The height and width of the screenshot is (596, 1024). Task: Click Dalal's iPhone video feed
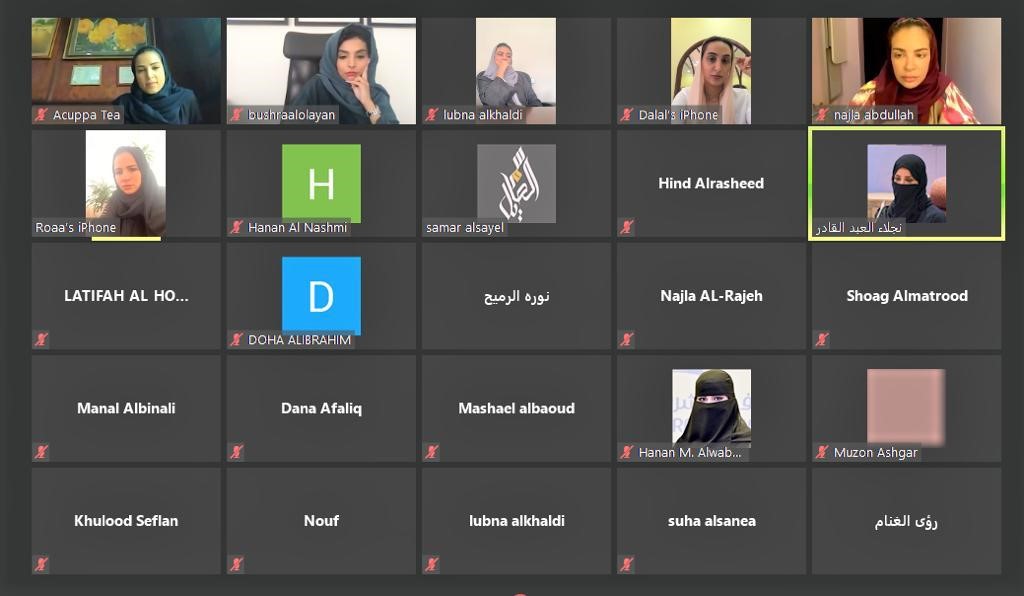711,71
